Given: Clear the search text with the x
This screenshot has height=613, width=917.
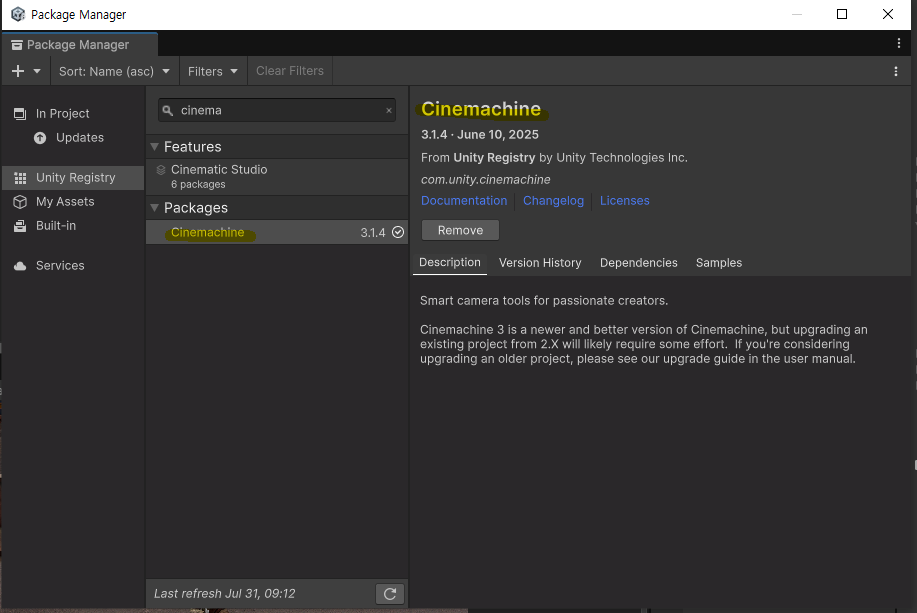Looking at the screenshot, I should tap(389, 111).
